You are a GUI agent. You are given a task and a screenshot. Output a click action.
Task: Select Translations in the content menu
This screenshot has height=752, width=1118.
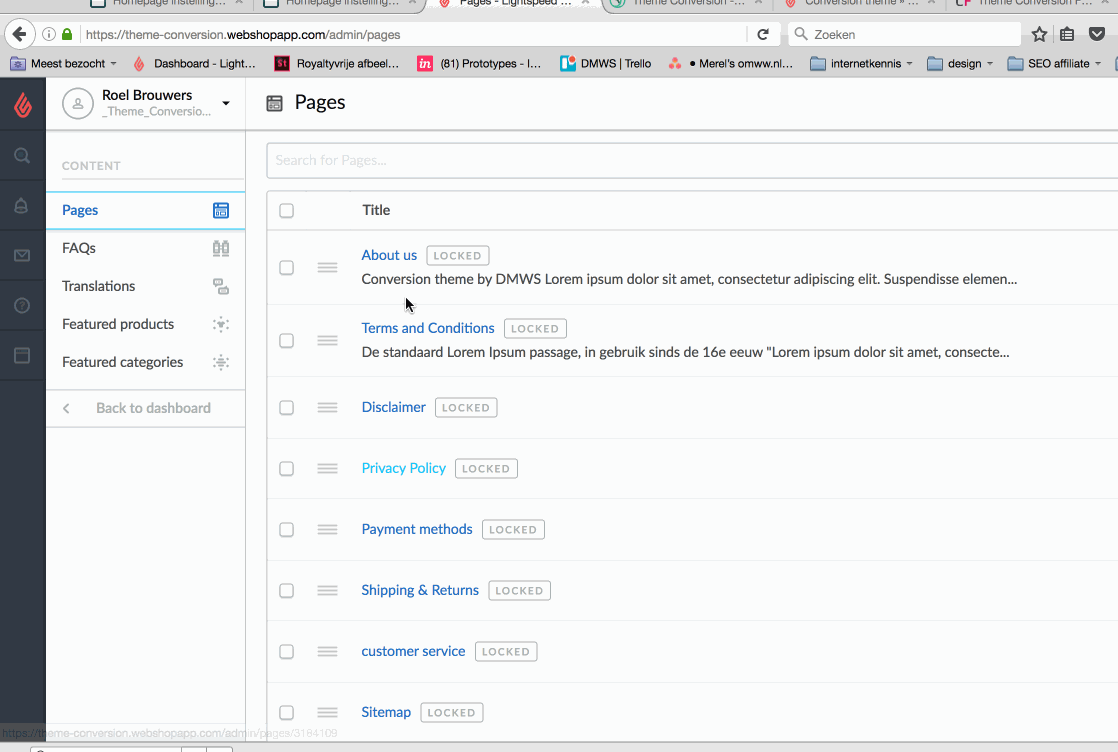click(x=145, y=287)
